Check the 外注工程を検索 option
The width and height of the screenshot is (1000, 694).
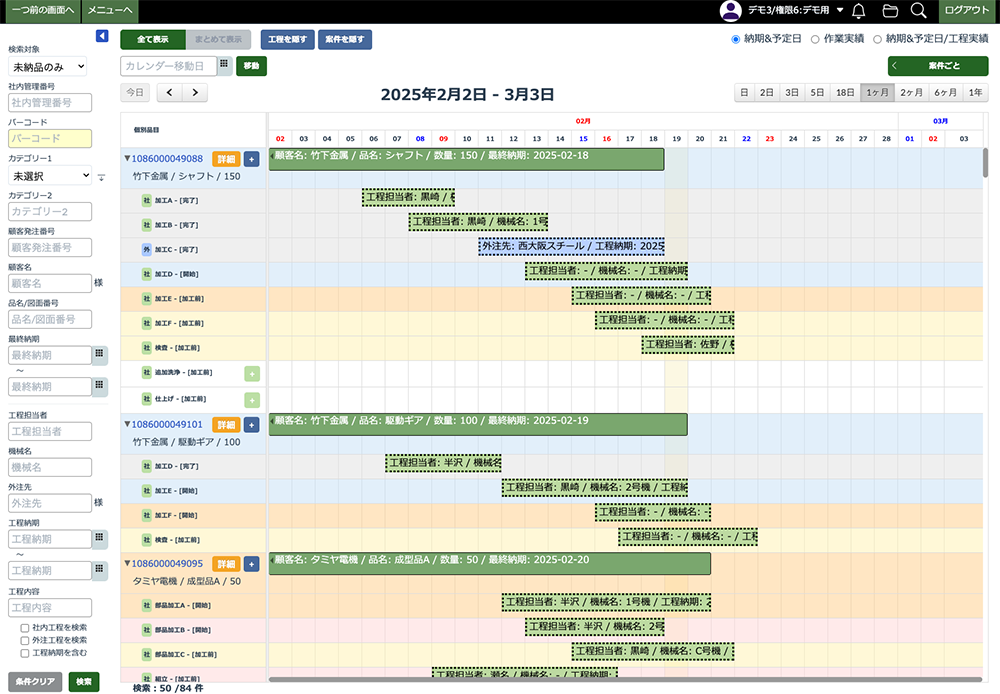click(25, 640)
